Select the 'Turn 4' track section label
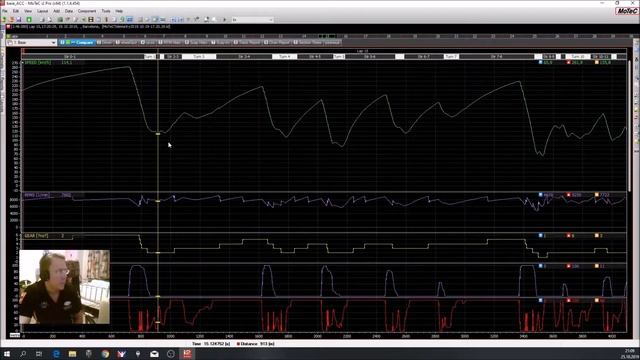Screen dimensions: 640x360 (285, 56)
